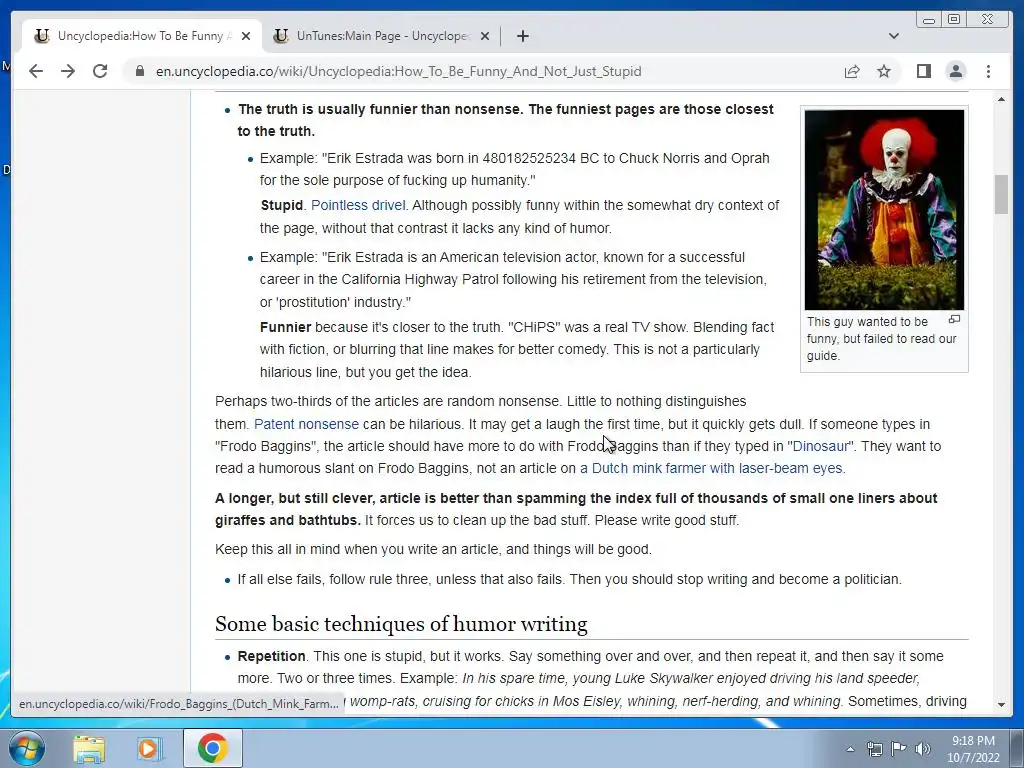The width and height of the screenshot is (1024, 768).
Task: Open Chrome profile avatar menu
Action: point(955,71)
